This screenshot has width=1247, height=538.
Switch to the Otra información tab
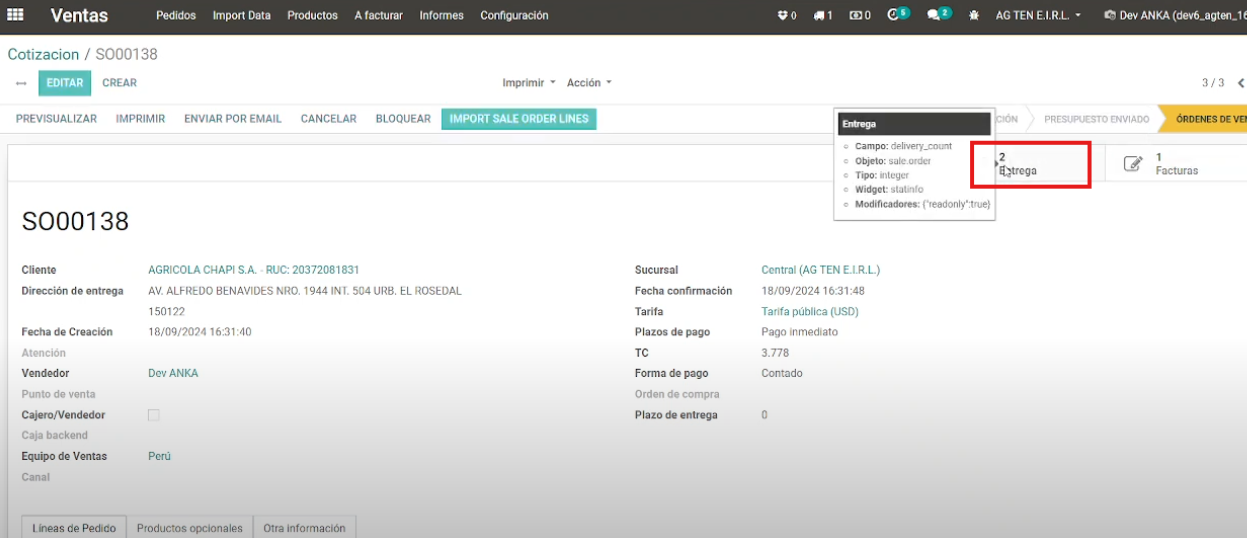point(304,528)
